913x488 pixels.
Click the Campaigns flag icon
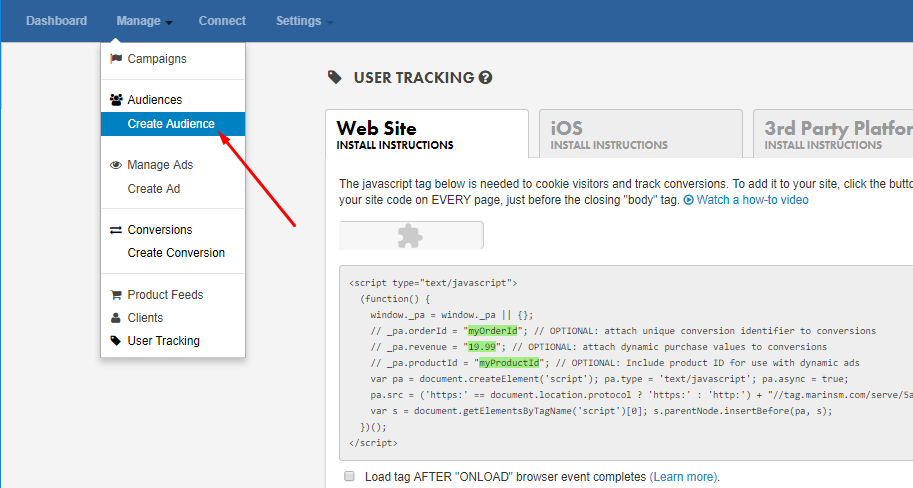(x=116, y=58)
